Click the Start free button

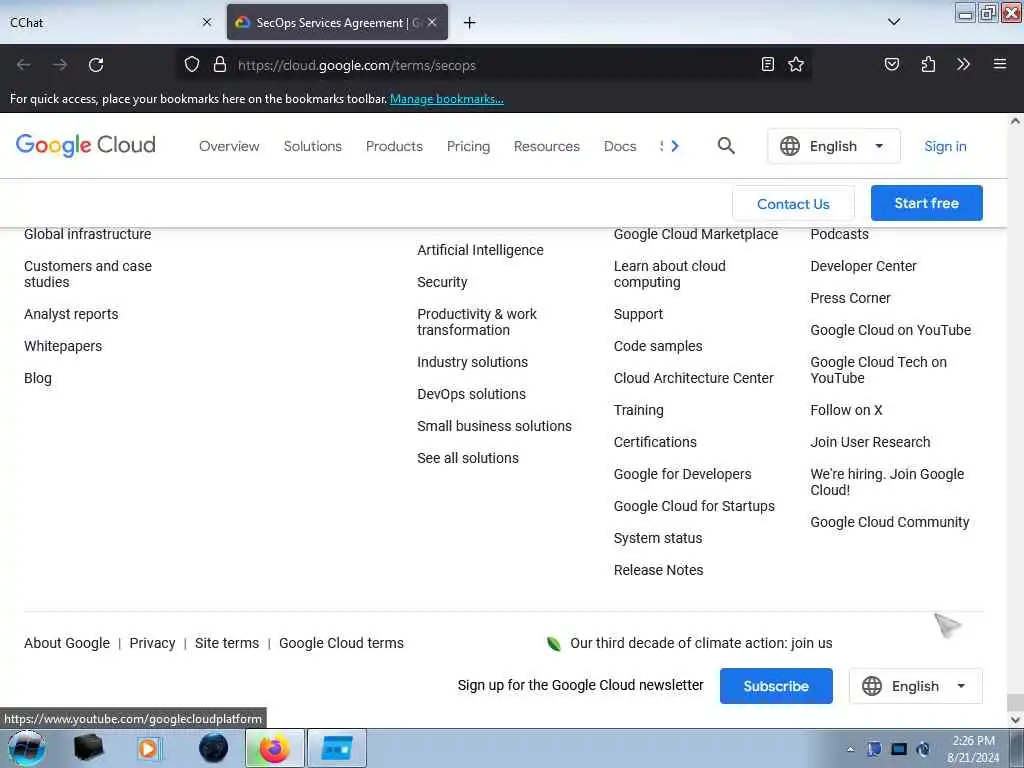pos(926,203)
